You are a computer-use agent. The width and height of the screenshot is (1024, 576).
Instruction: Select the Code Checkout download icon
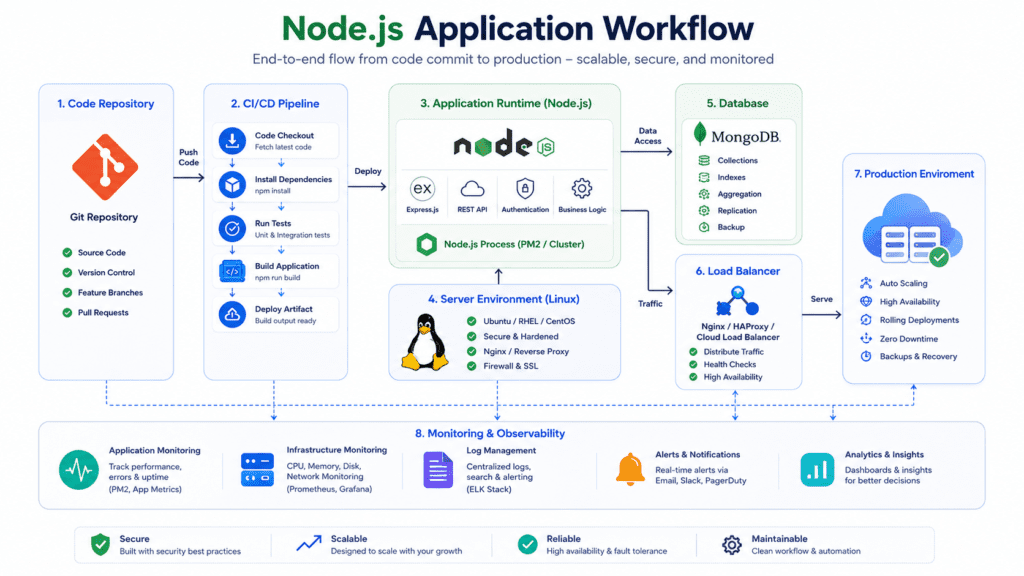232,140
